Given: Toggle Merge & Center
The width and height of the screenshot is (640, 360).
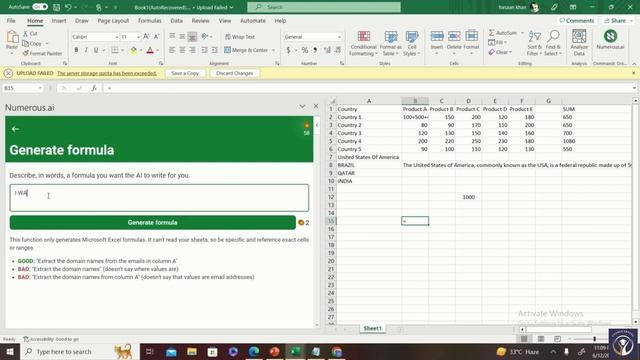Looking at the screenshot, I should point(246,50).
